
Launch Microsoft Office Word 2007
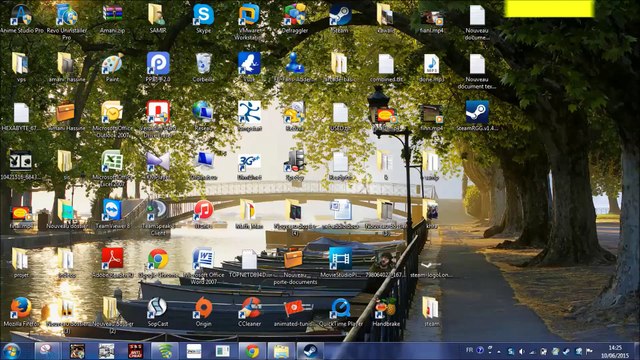pos(203,266)
